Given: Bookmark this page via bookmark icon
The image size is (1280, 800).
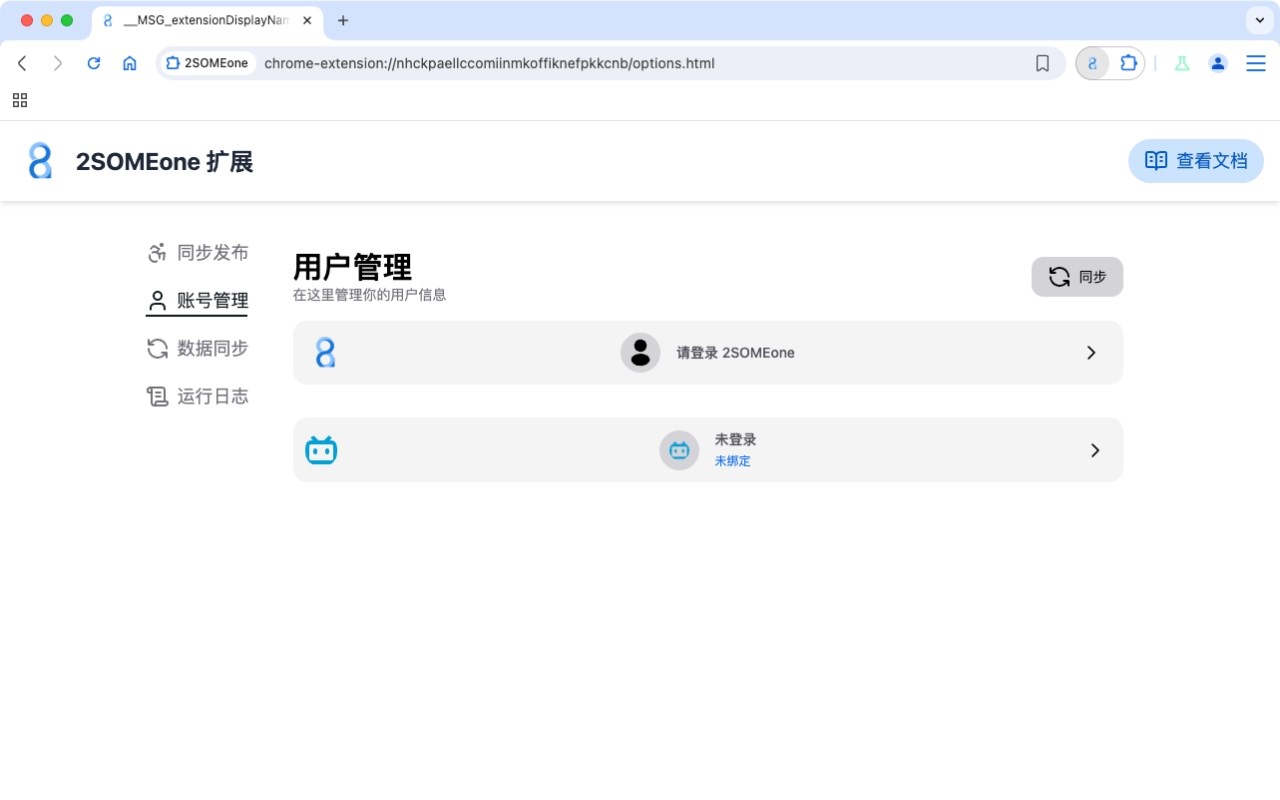Looking at the screenshot, I should coord(1042,63).
